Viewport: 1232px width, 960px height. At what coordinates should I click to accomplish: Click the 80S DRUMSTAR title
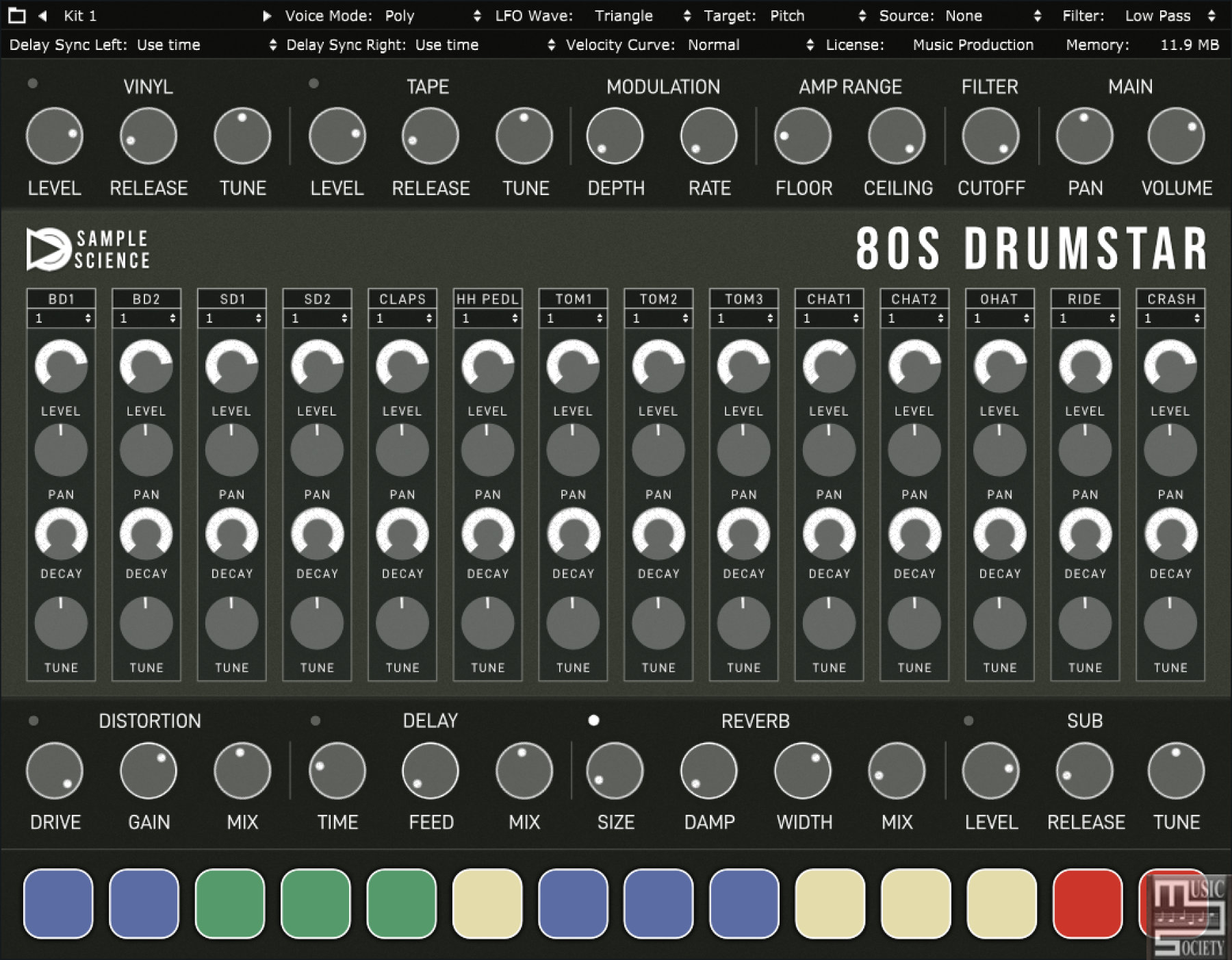coord(1031,249)
